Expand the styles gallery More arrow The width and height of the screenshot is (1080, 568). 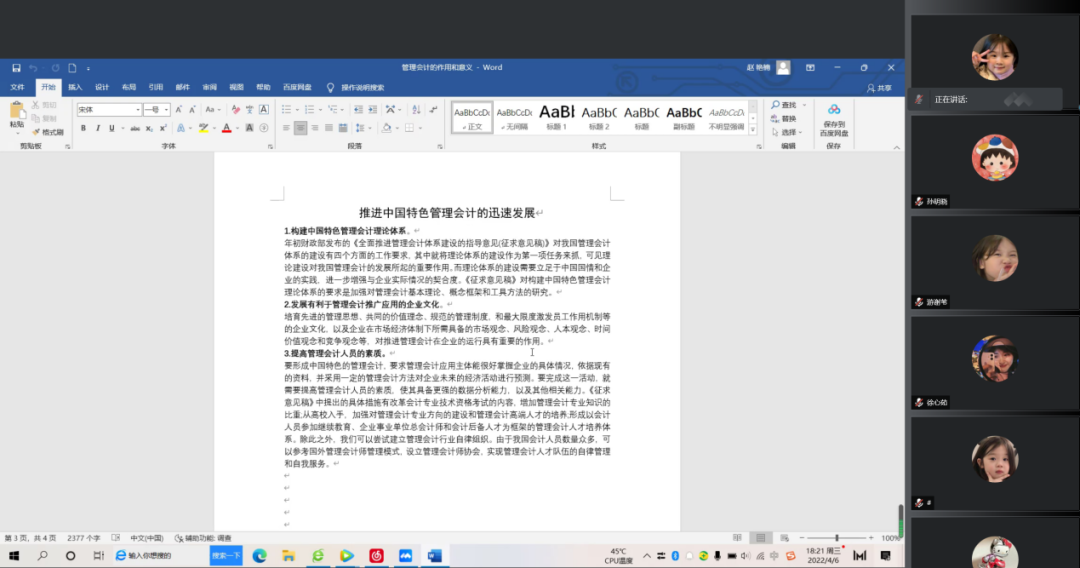click(753, 129)
